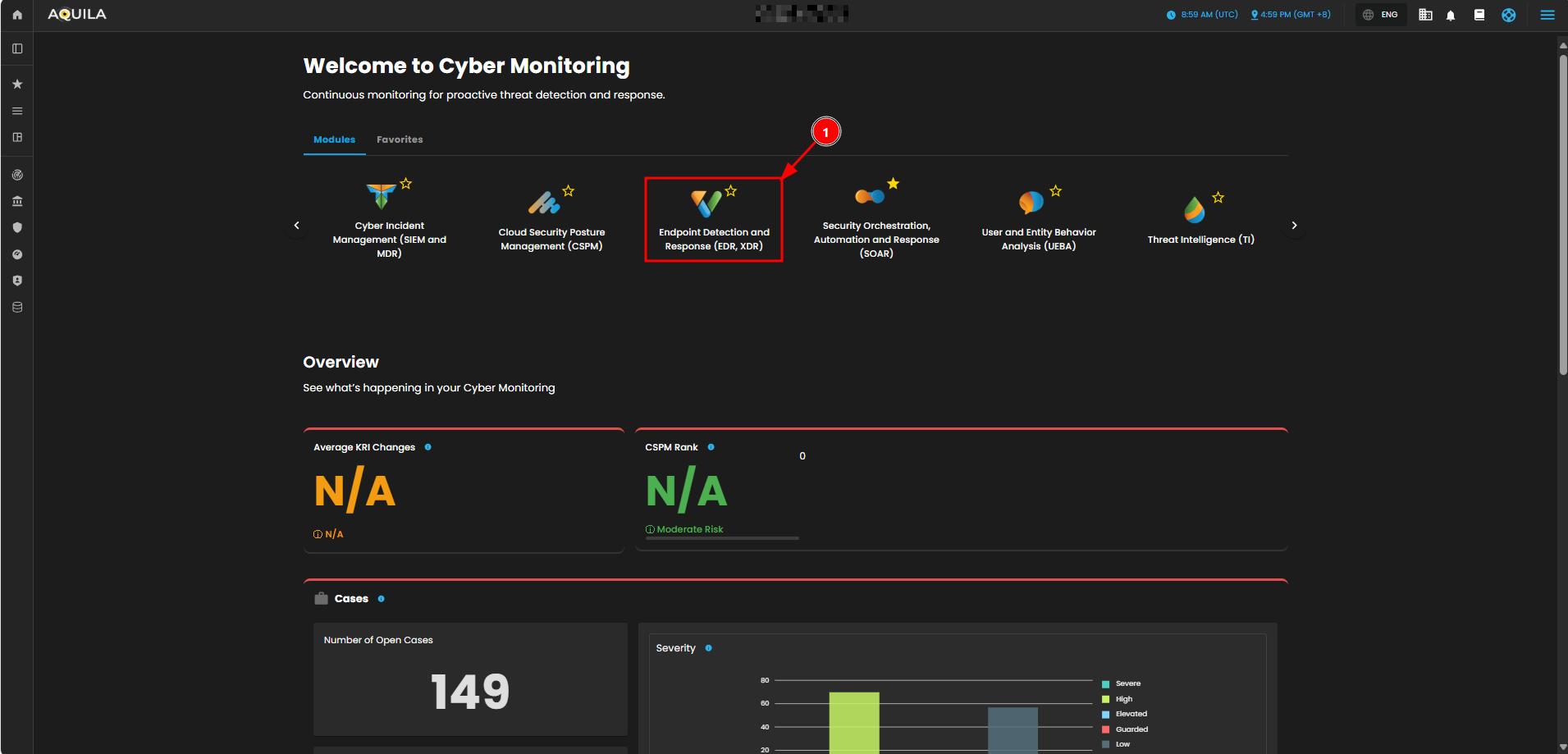Viewport: 1568px width, 754px height.
Task: Open User and Entity Behavior Analysis module
Action: pos(1038,222)
